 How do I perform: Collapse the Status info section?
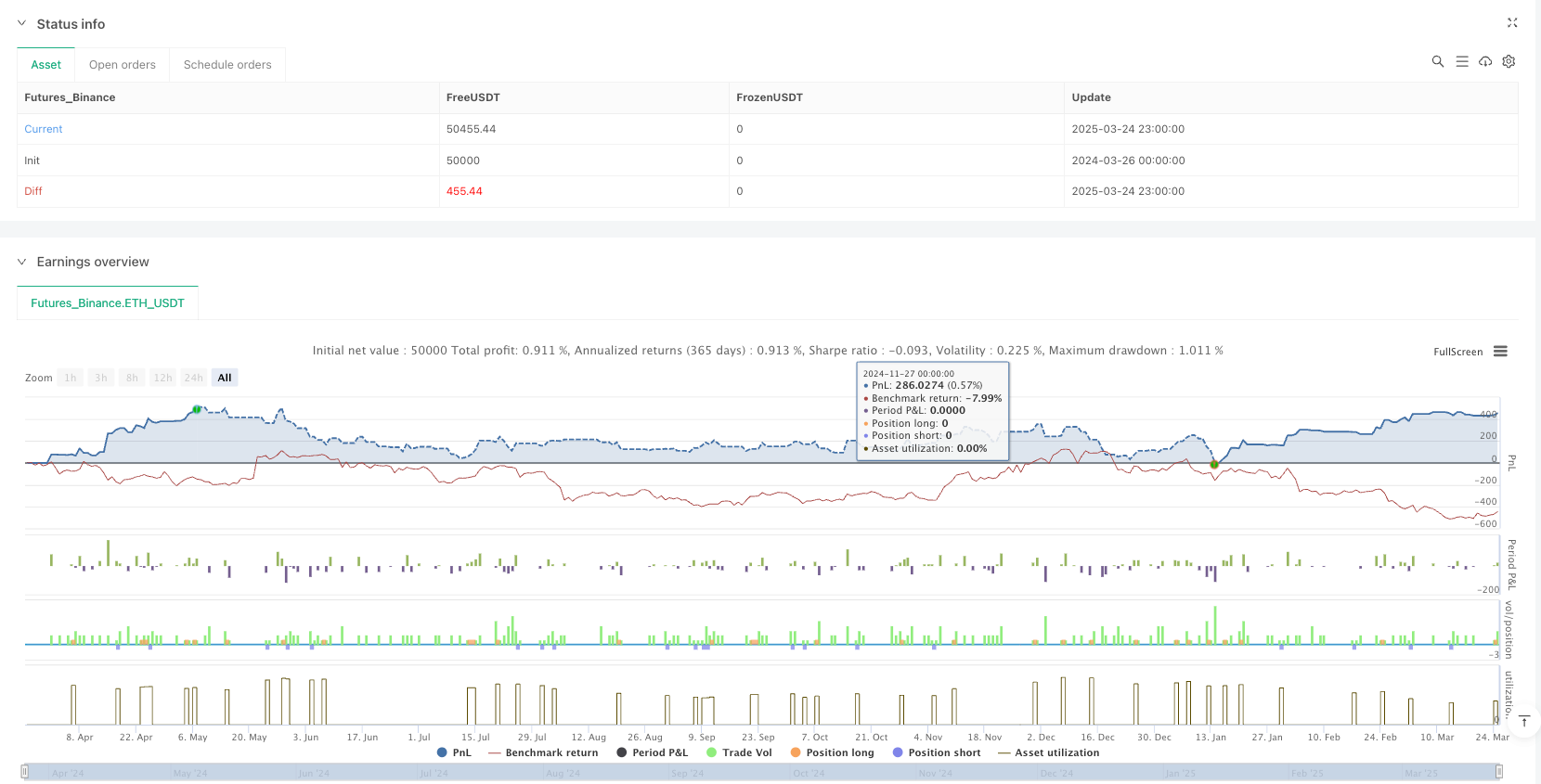(22, 24)
